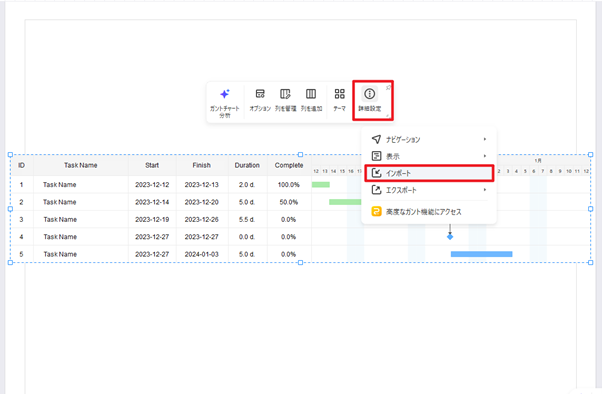Click the top-left corner selection handle
This screenshot has height=394, width=602.
click(10, 155)
